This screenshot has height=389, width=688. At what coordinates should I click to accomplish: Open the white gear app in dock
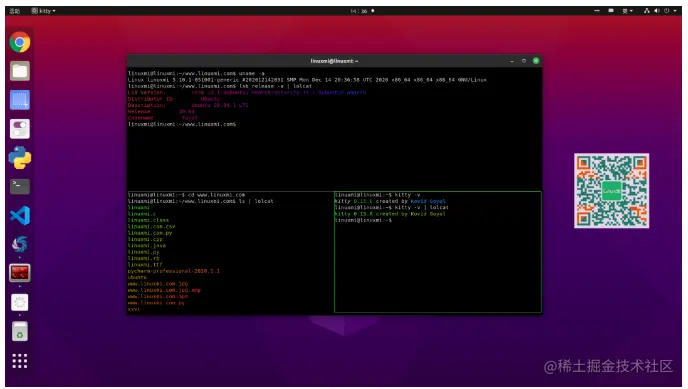(x=20, y=302)
